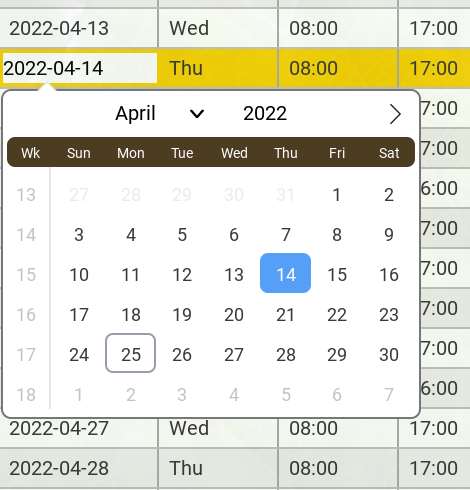
Task: Pick April 1 on the calendar
Action: (x=337, y=195)
